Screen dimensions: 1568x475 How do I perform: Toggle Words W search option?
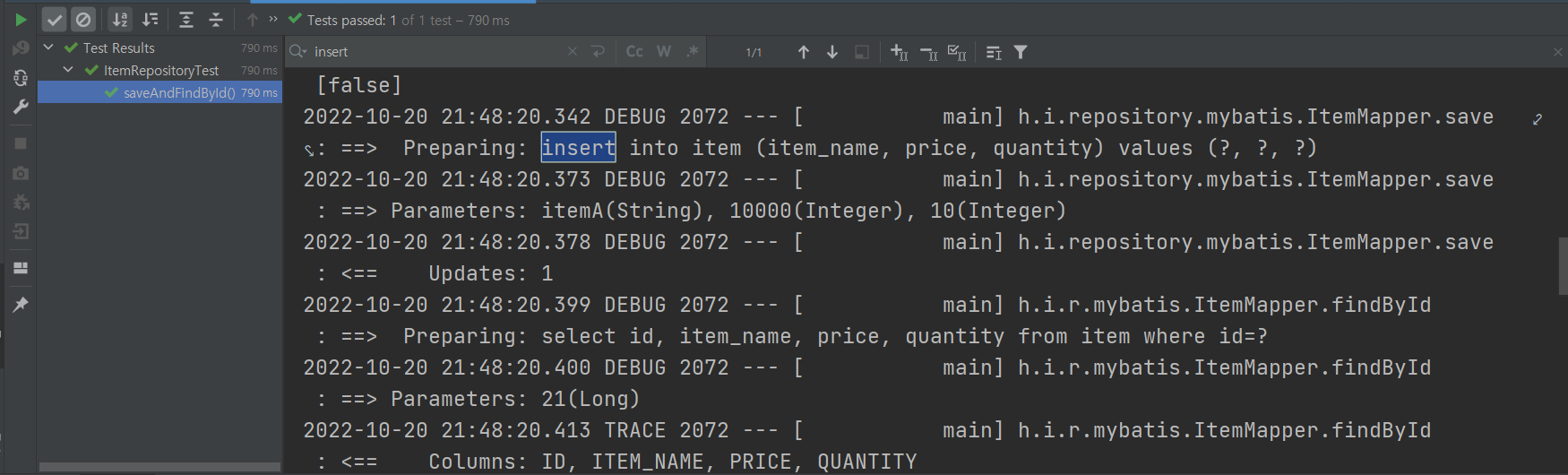click(x=664, y=52)
